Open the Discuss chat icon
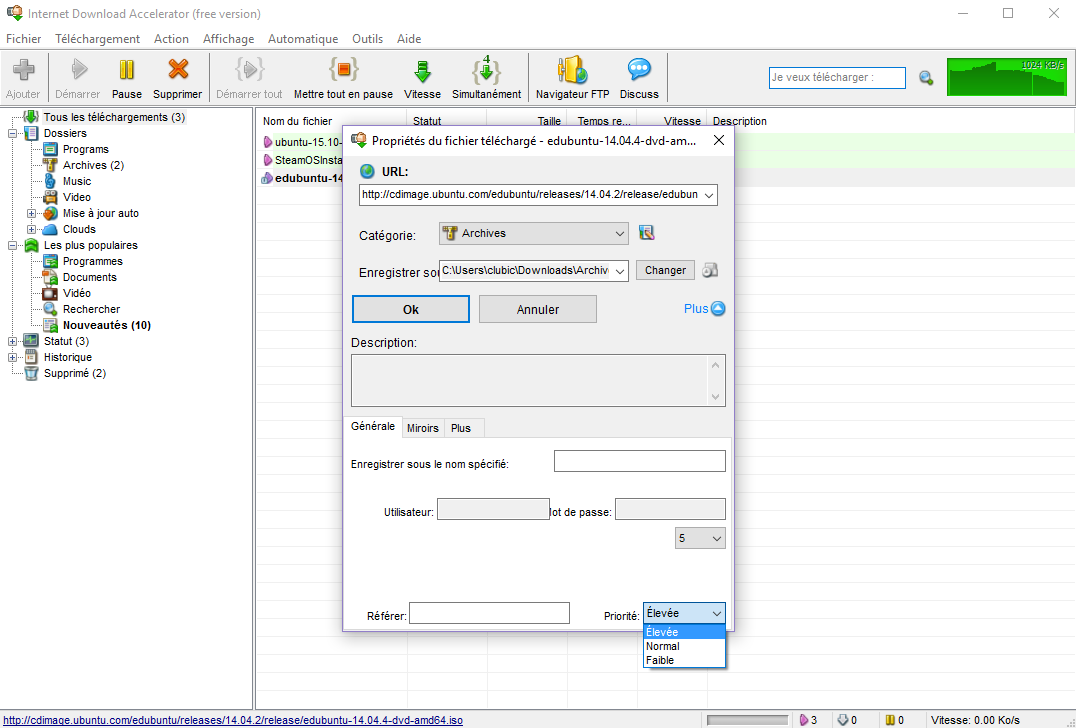Screen dimensions: 1076x728 click(x=639, y=70)
